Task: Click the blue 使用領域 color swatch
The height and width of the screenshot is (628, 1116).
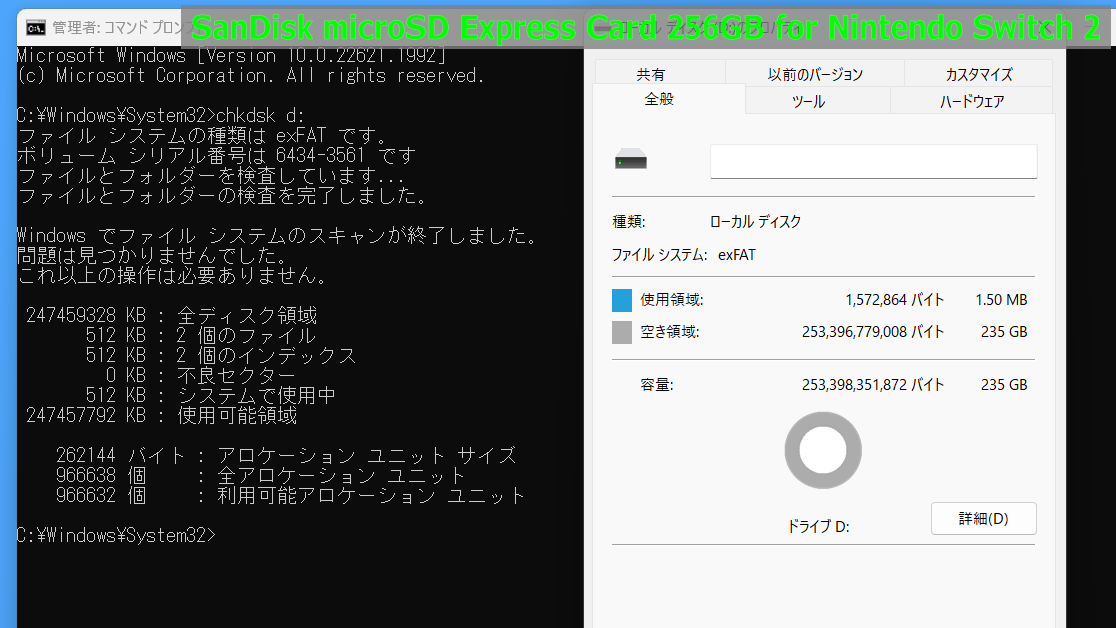Action: tap(622, 300)
